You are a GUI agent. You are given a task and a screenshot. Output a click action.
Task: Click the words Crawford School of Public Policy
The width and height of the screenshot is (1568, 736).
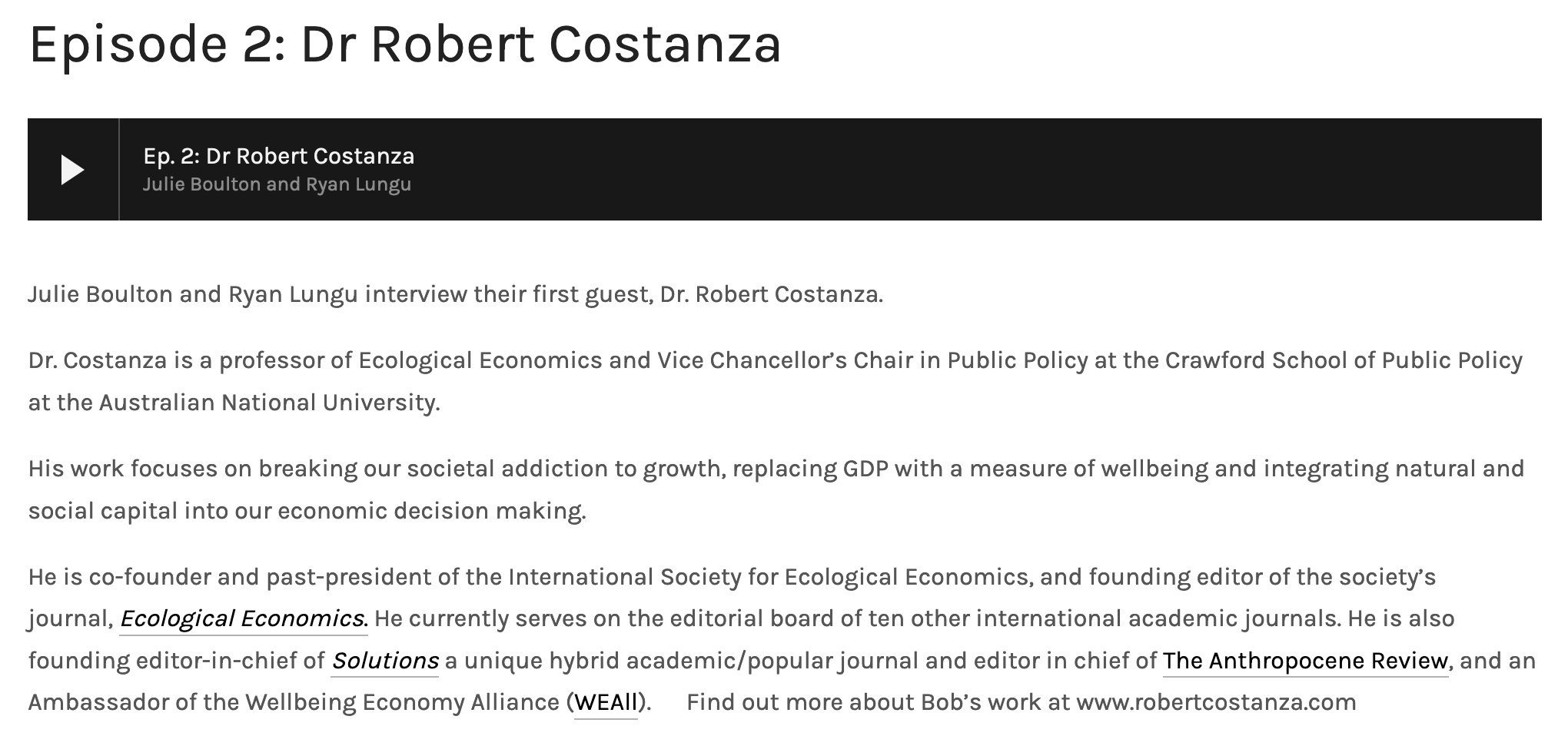[x=1344, y=360]
